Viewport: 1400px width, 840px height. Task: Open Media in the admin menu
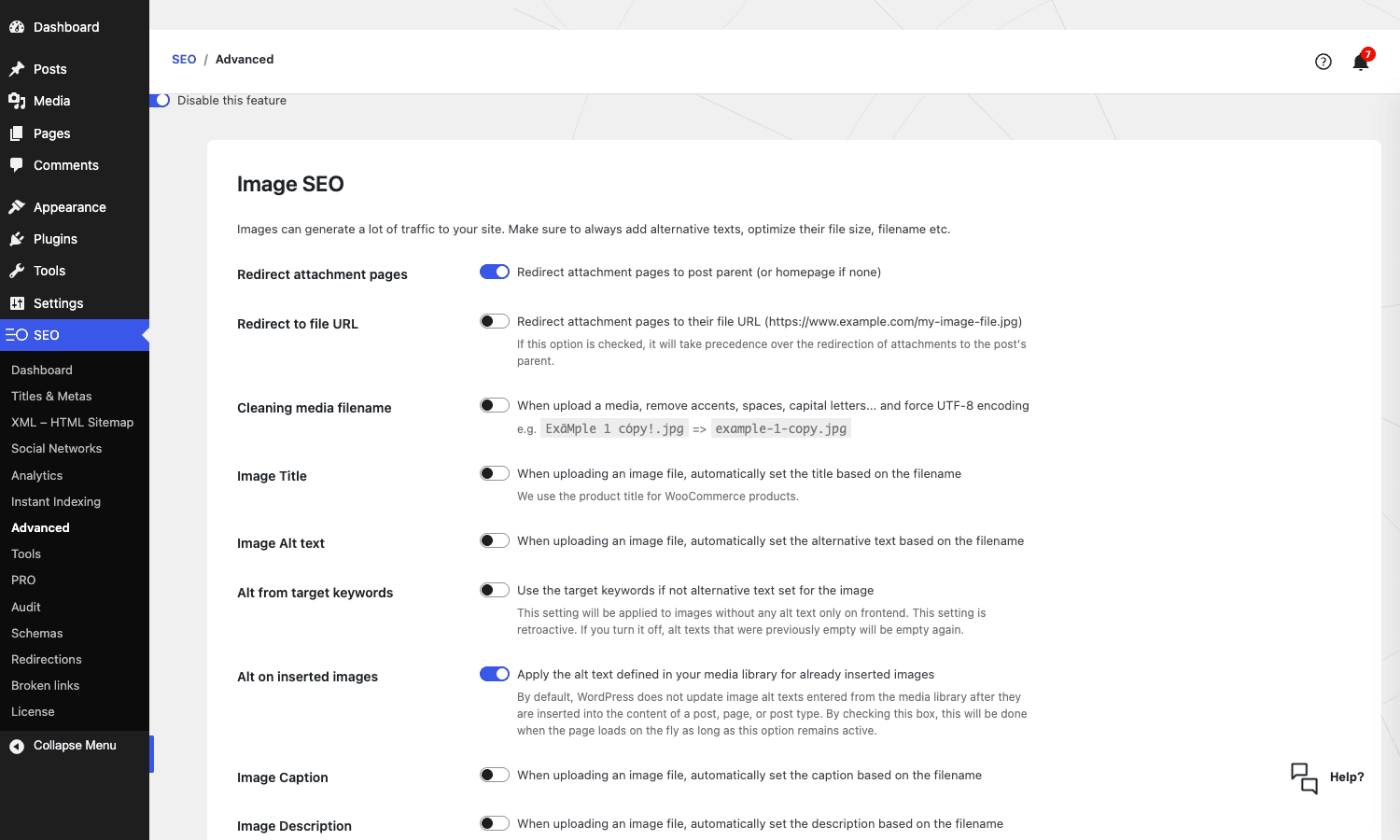point(75,101)
